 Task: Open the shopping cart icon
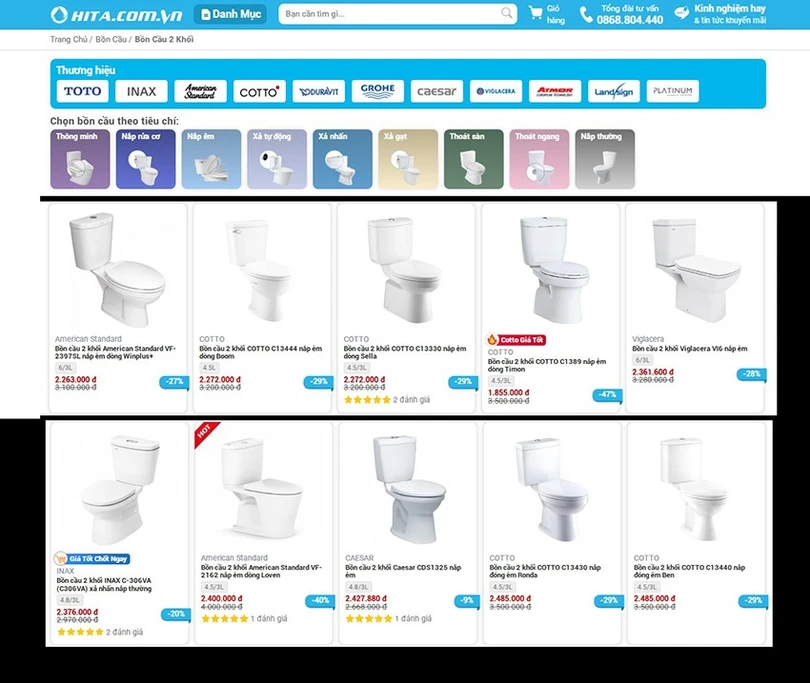point(536,13)
